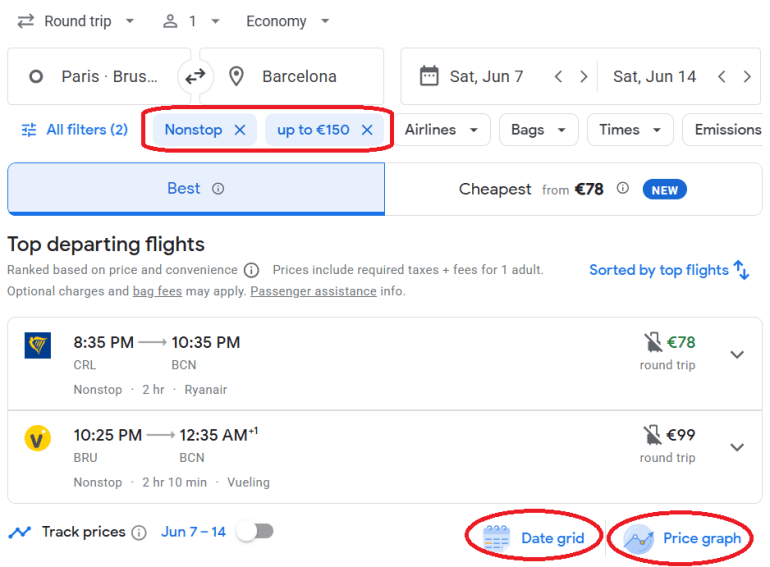This screenshot has width=770, height=567.
Task: Click the Barcelona destination field
Action: click(299, 76)
